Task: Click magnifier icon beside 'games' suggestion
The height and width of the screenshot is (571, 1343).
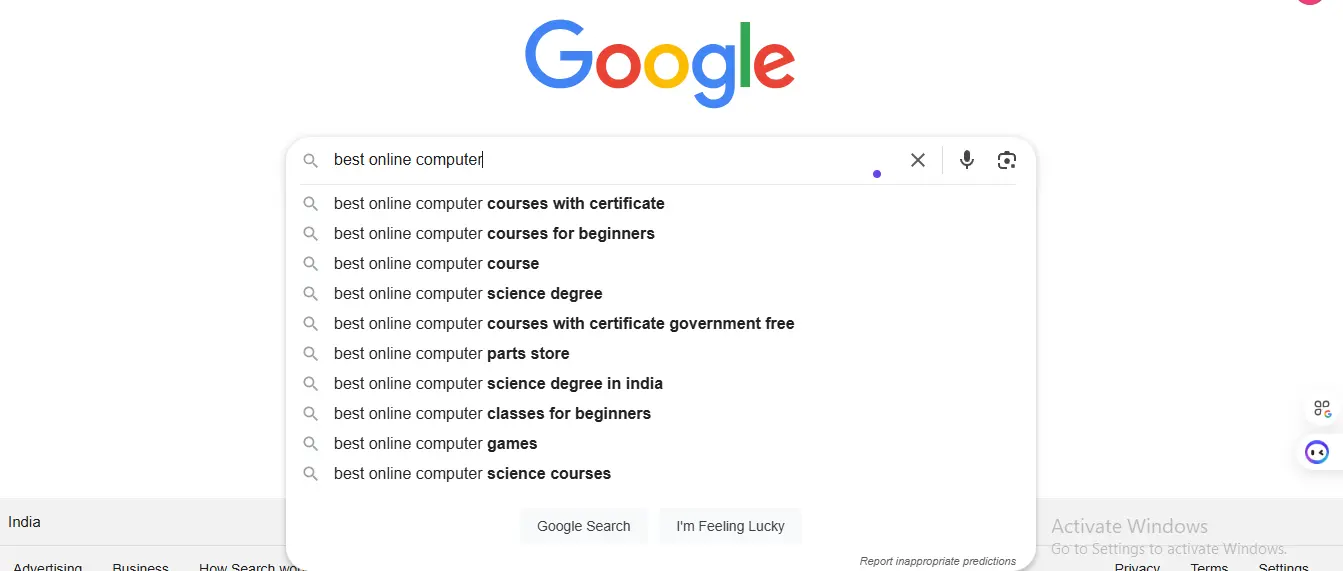Action: 311,444
